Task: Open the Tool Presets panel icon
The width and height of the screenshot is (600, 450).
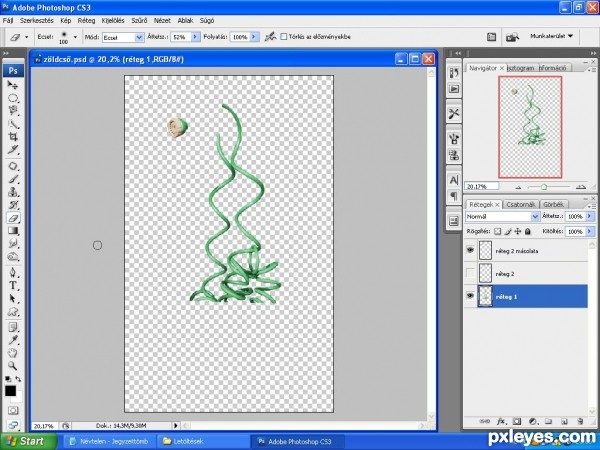Action: click(454, 114)
